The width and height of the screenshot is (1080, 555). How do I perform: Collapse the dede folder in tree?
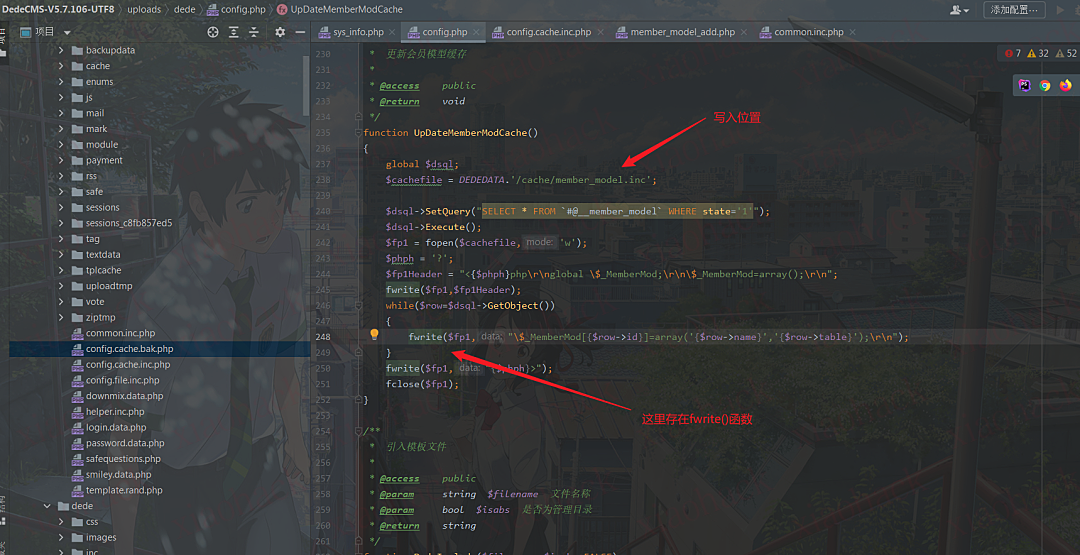point(47,506)
